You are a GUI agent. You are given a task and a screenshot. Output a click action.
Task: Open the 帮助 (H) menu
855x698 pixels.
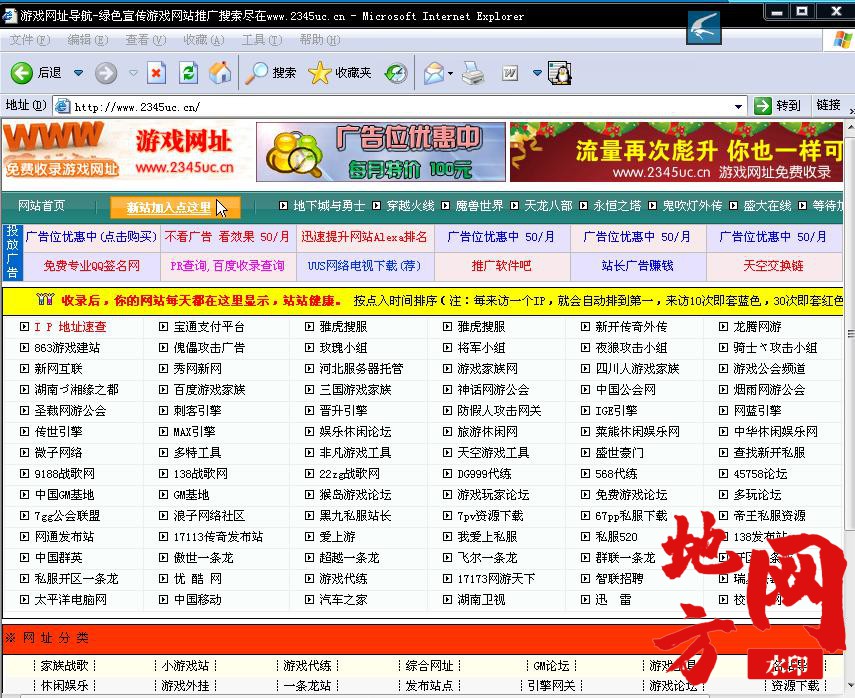point(320,40)
